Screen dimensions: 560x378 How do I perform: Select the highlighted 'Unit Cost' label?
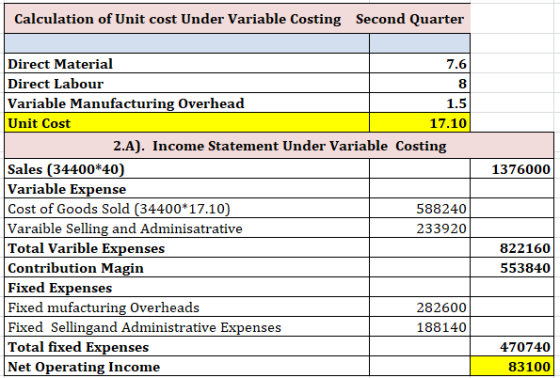(x=187, y=123)
